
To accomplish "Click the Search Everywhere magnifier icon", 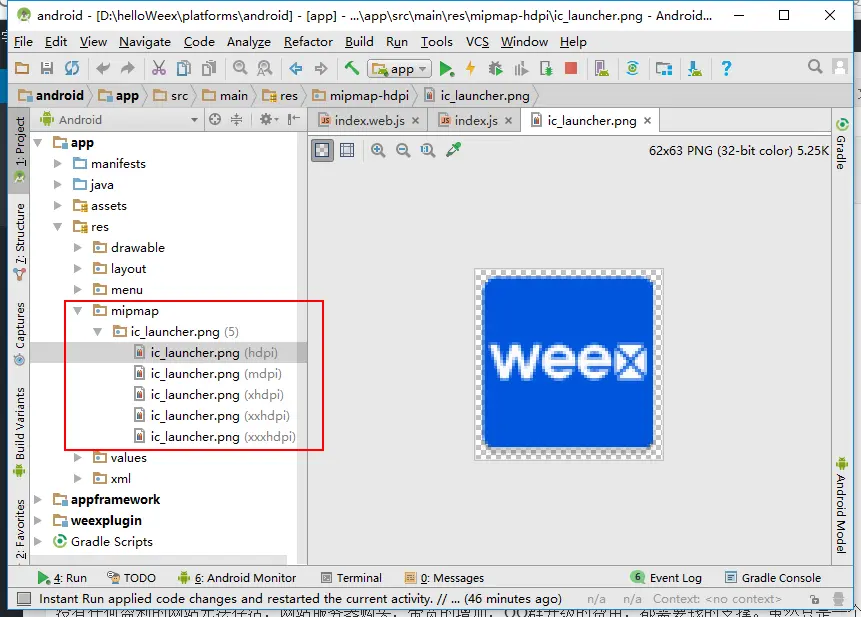I will (x=815, y=67).
